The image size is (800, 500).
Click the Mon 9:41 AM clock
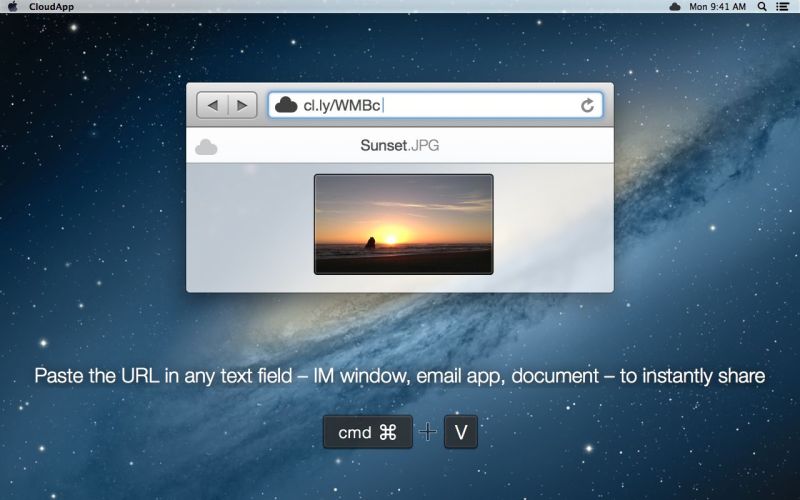(x=717, y=6)
